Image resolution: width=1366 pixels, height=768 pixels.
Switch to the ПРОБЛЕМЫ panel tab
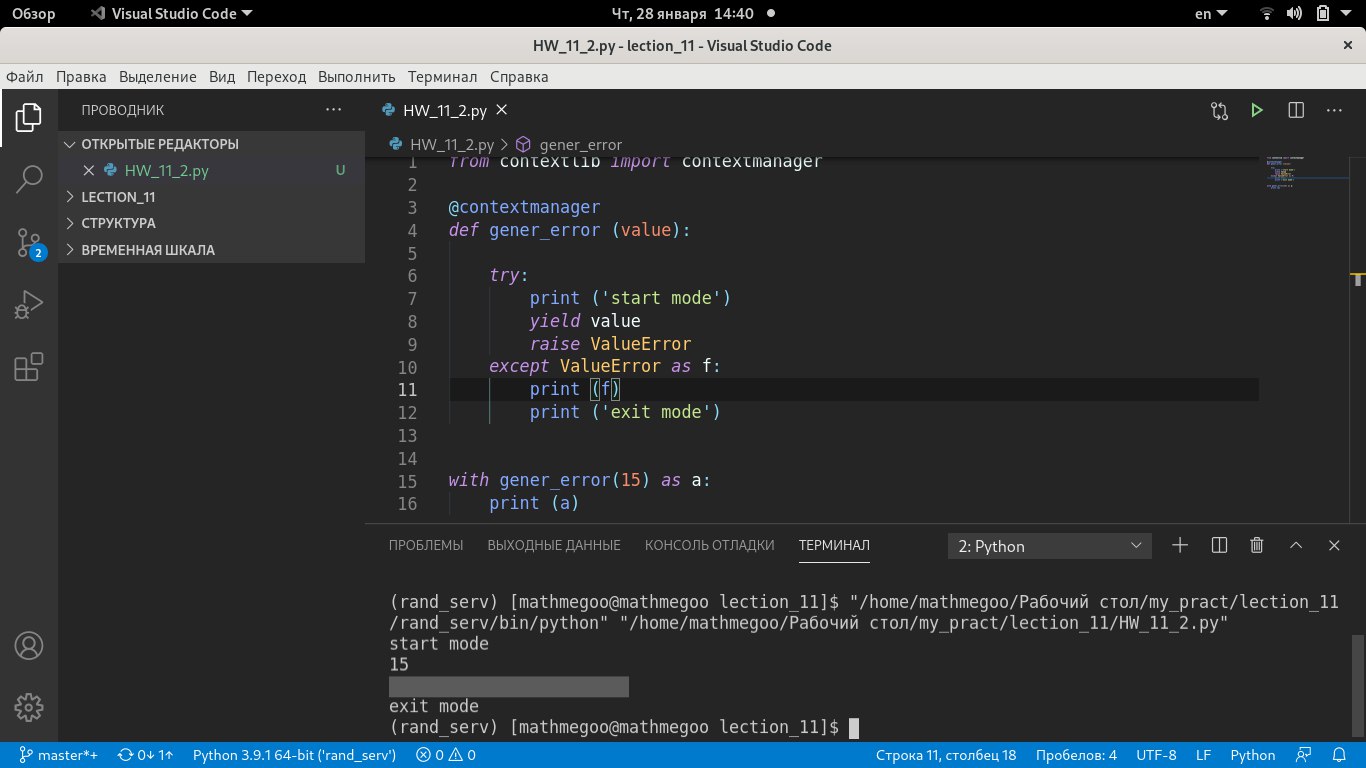pos(425,545)
